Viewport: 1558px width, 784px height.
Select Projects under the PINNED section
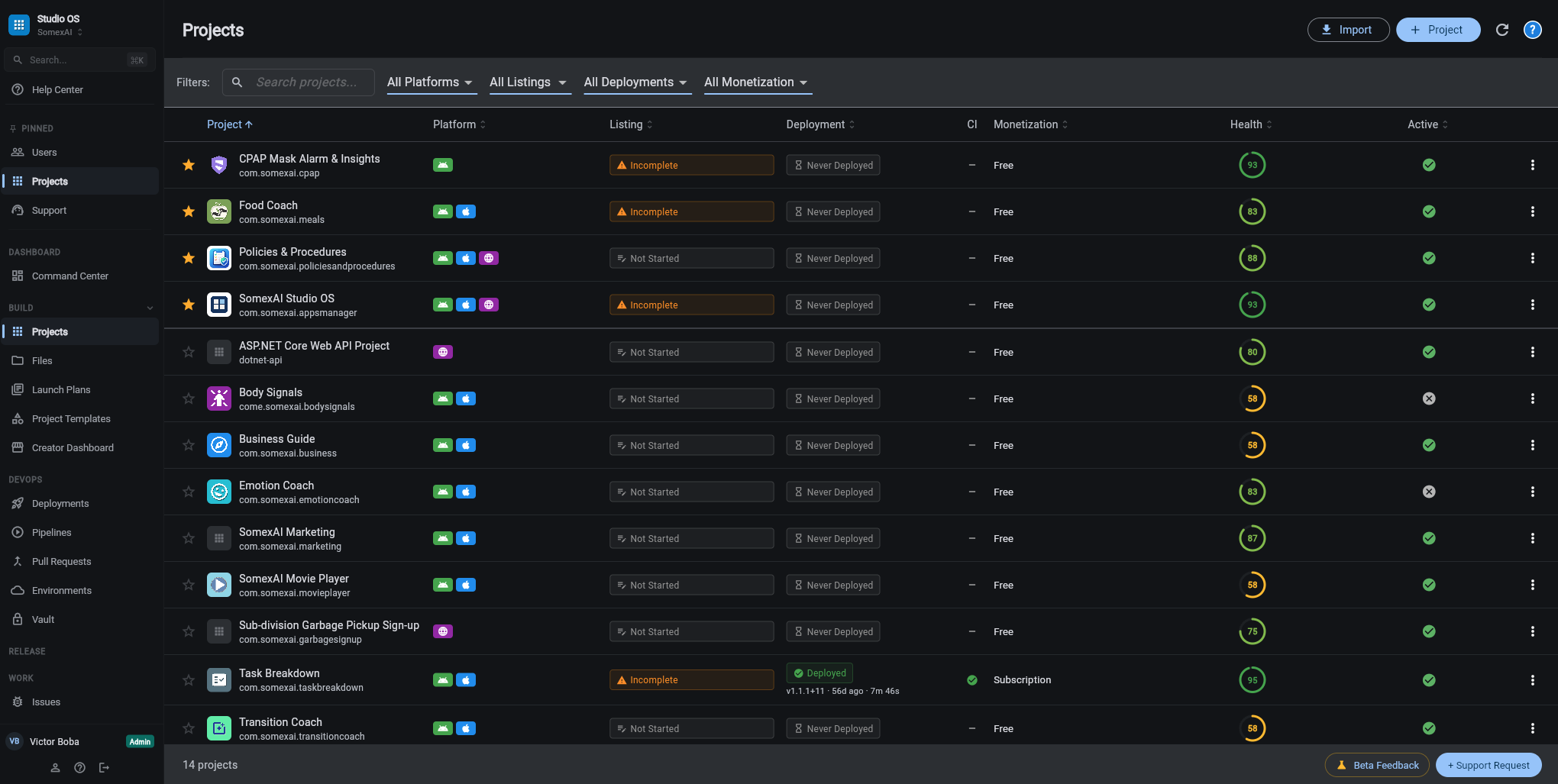point(49,181)
